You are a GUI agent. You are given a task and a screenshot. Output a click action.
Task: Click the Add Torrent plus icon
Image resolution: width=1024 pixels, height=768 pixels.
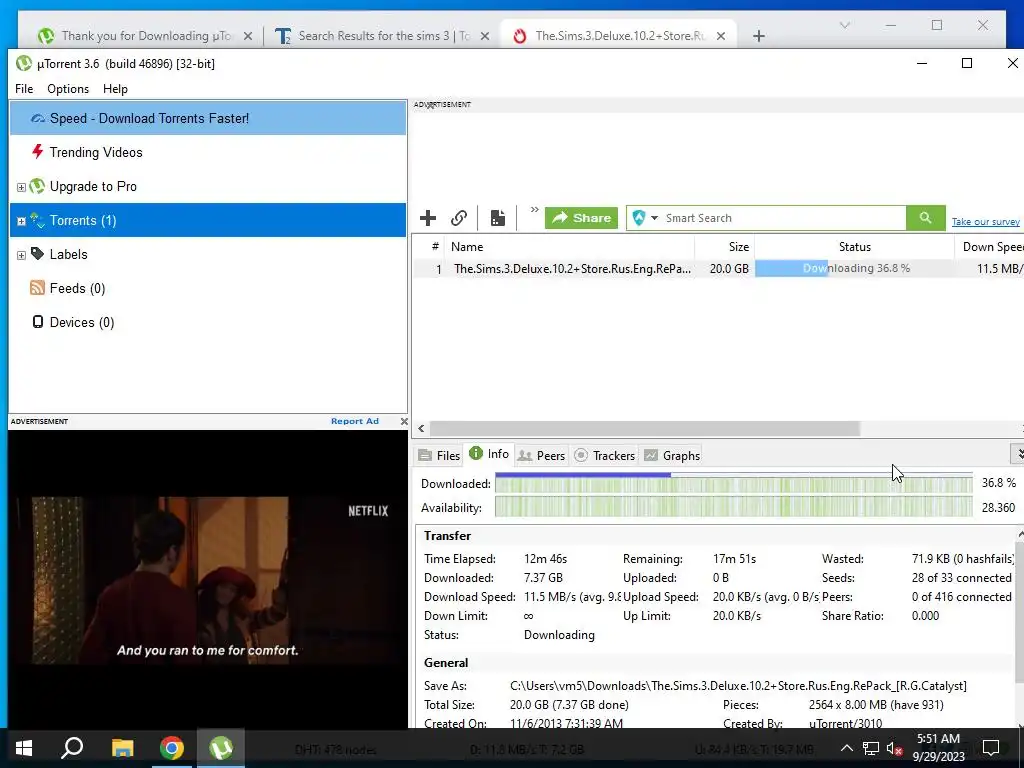pos(428,218)
